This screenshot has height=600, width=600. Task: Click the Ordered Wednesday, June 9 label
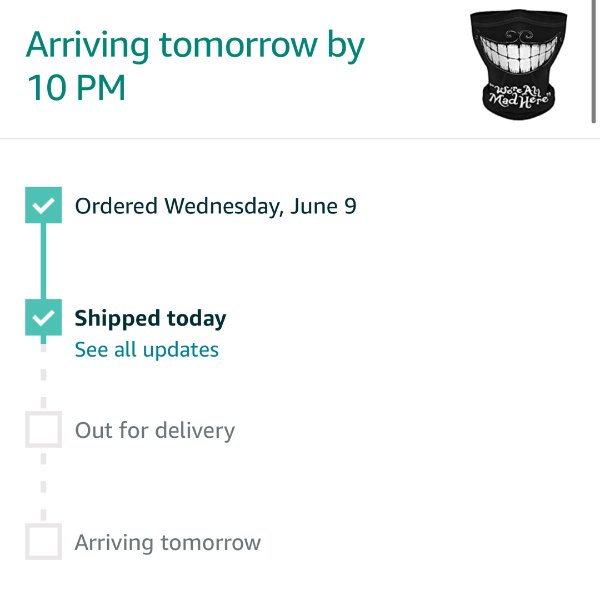point(215,206)
